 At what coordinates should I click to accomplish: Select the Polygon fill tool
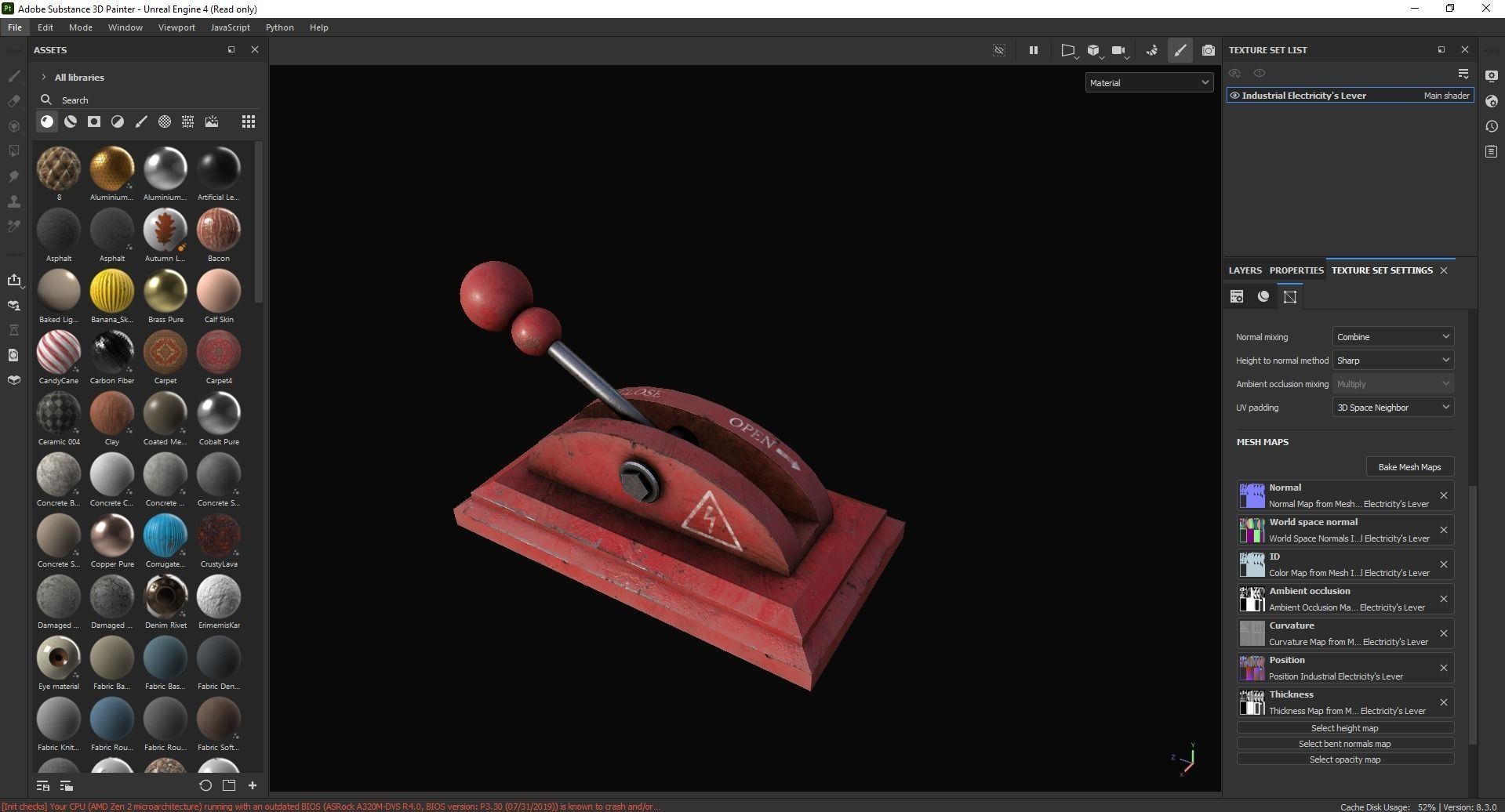tap(13, 151)
